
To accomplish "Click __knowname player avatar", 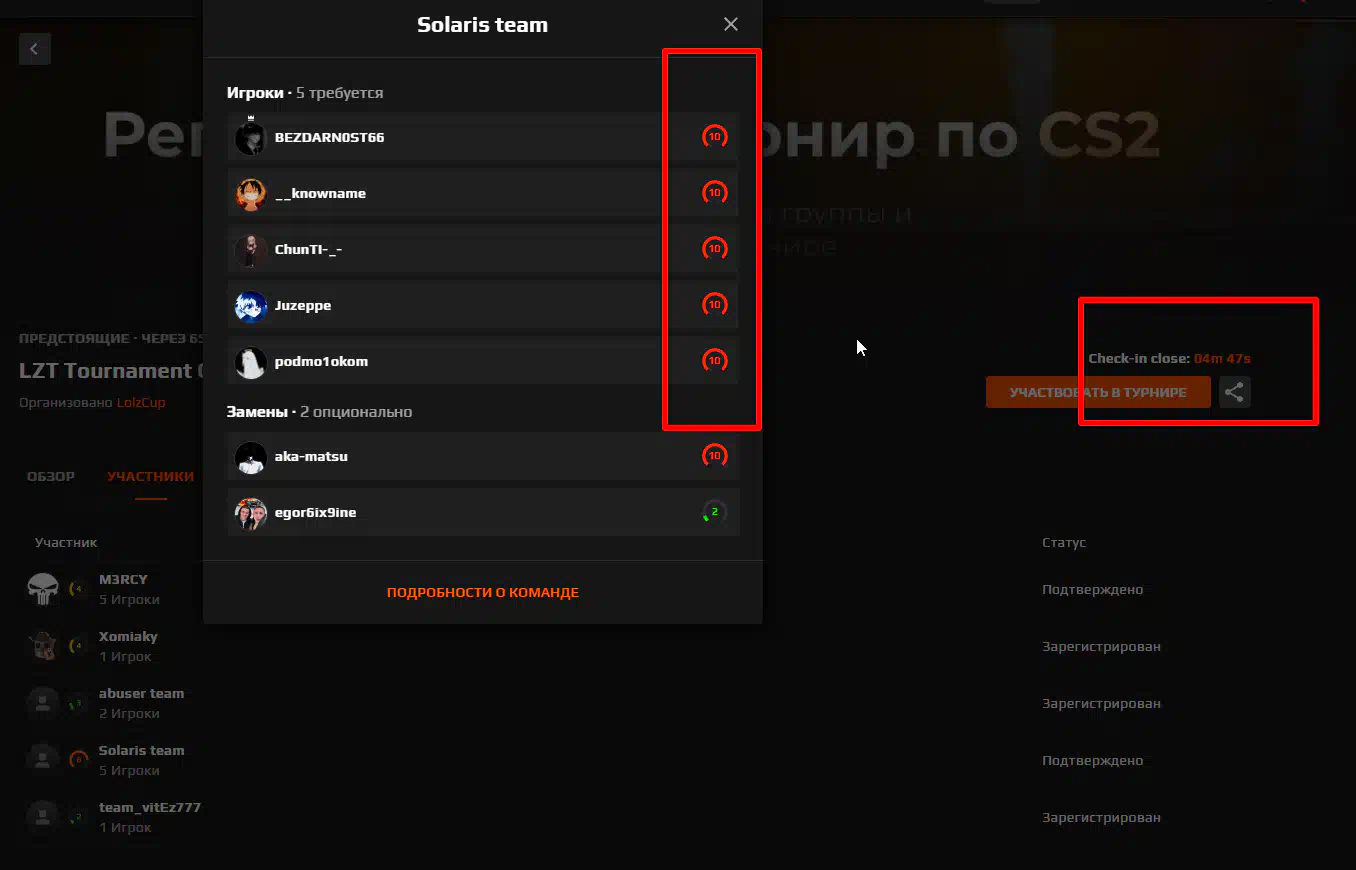I will (251, 193).
